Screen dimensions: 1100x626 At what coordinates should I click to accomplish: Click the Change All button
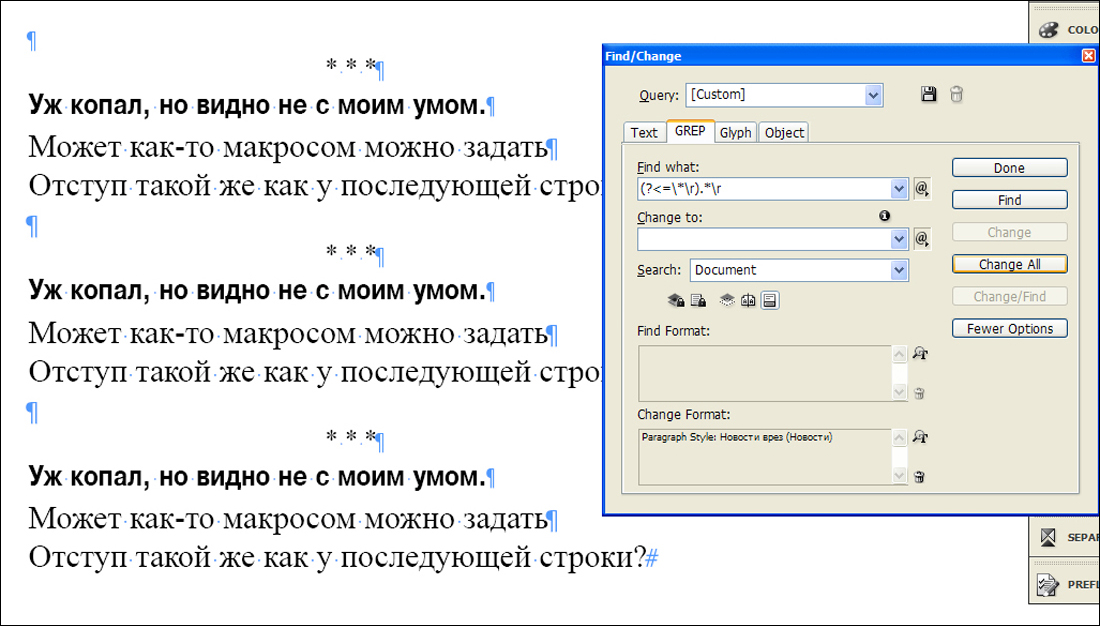[x=1009, y=264]
